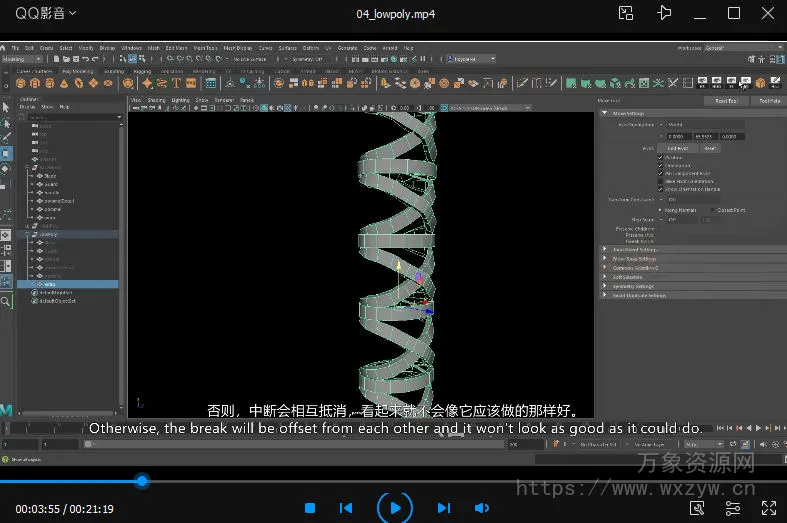787x523 pixels.
Task: Mute the player volume speaker icon
Action: tap(481, 508)
